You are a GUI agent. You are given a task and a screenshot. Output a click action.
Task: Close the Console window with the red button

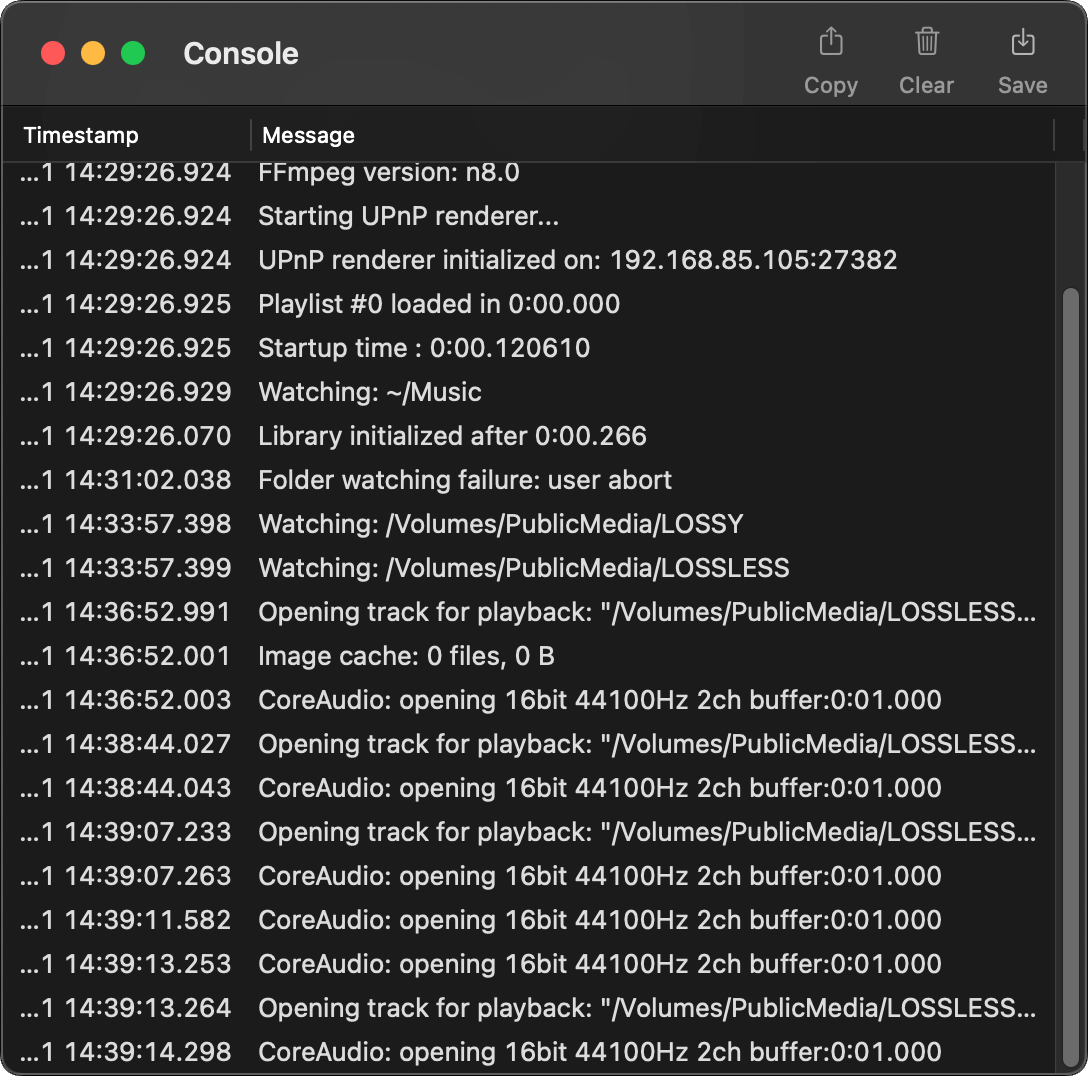(x=53, y=54)
